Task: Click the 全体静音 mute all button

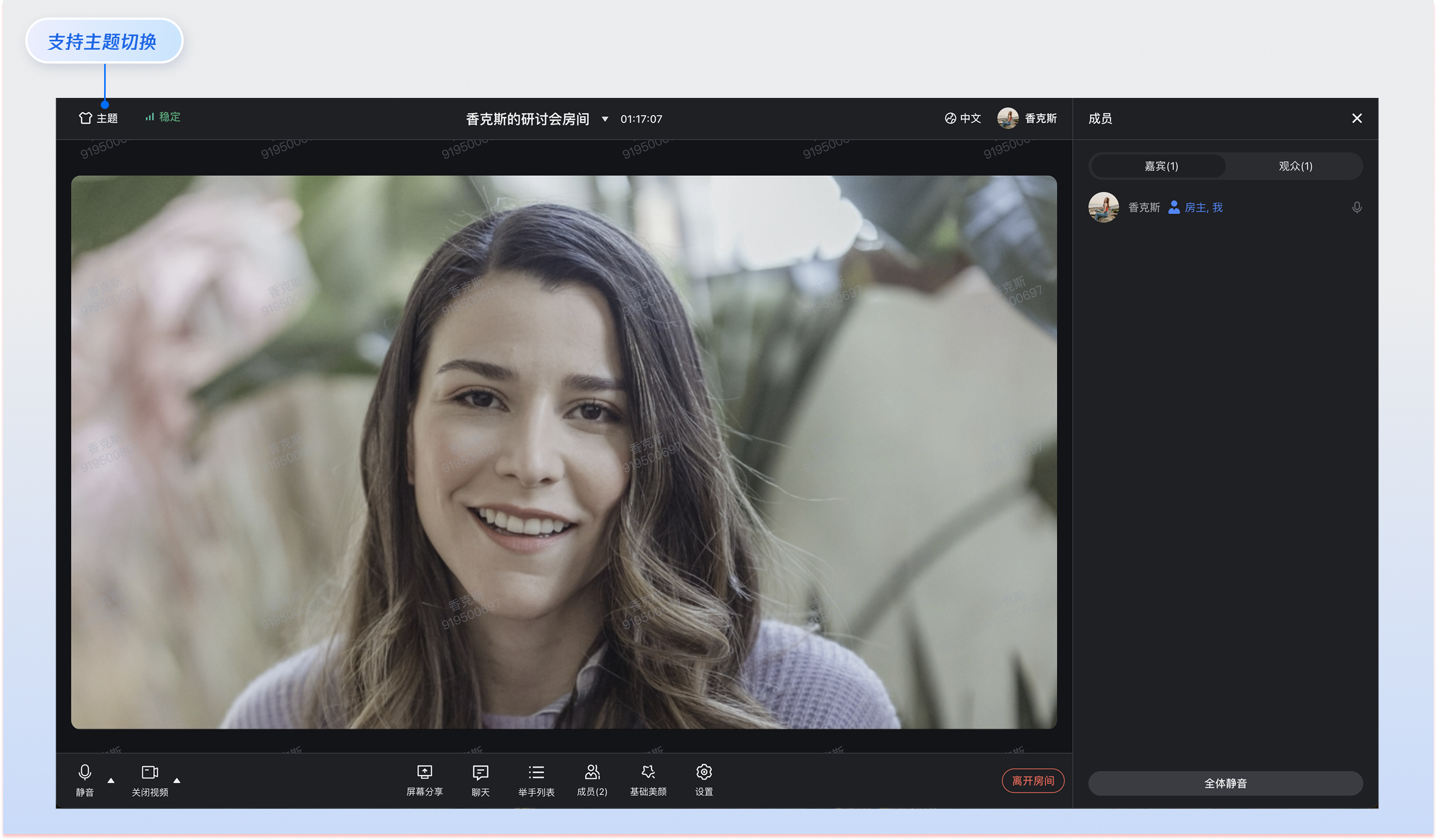Action: [x=1225, y=783]
